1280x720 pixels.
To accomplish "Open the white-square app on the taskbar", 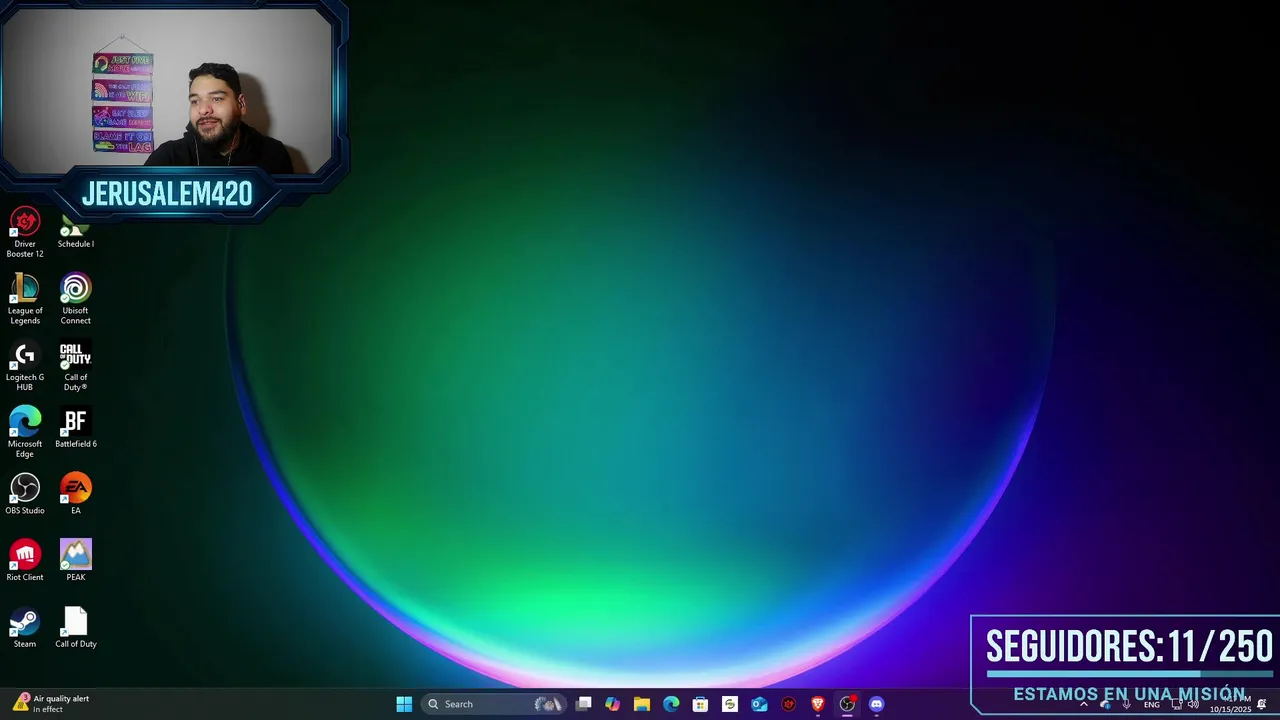I will (730, 704).
